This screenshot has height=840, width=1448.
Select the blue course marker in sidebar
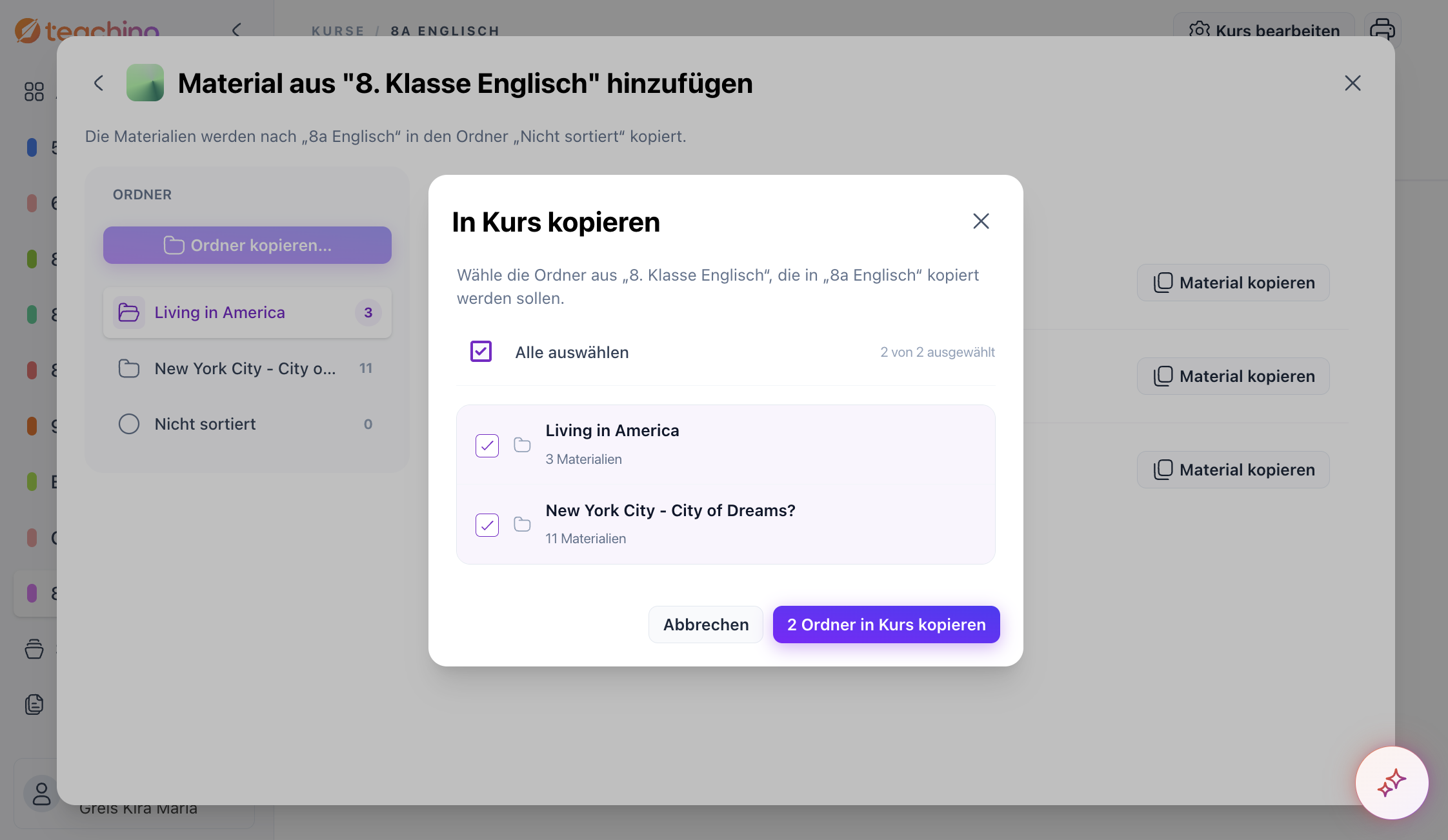coord(32,147)
